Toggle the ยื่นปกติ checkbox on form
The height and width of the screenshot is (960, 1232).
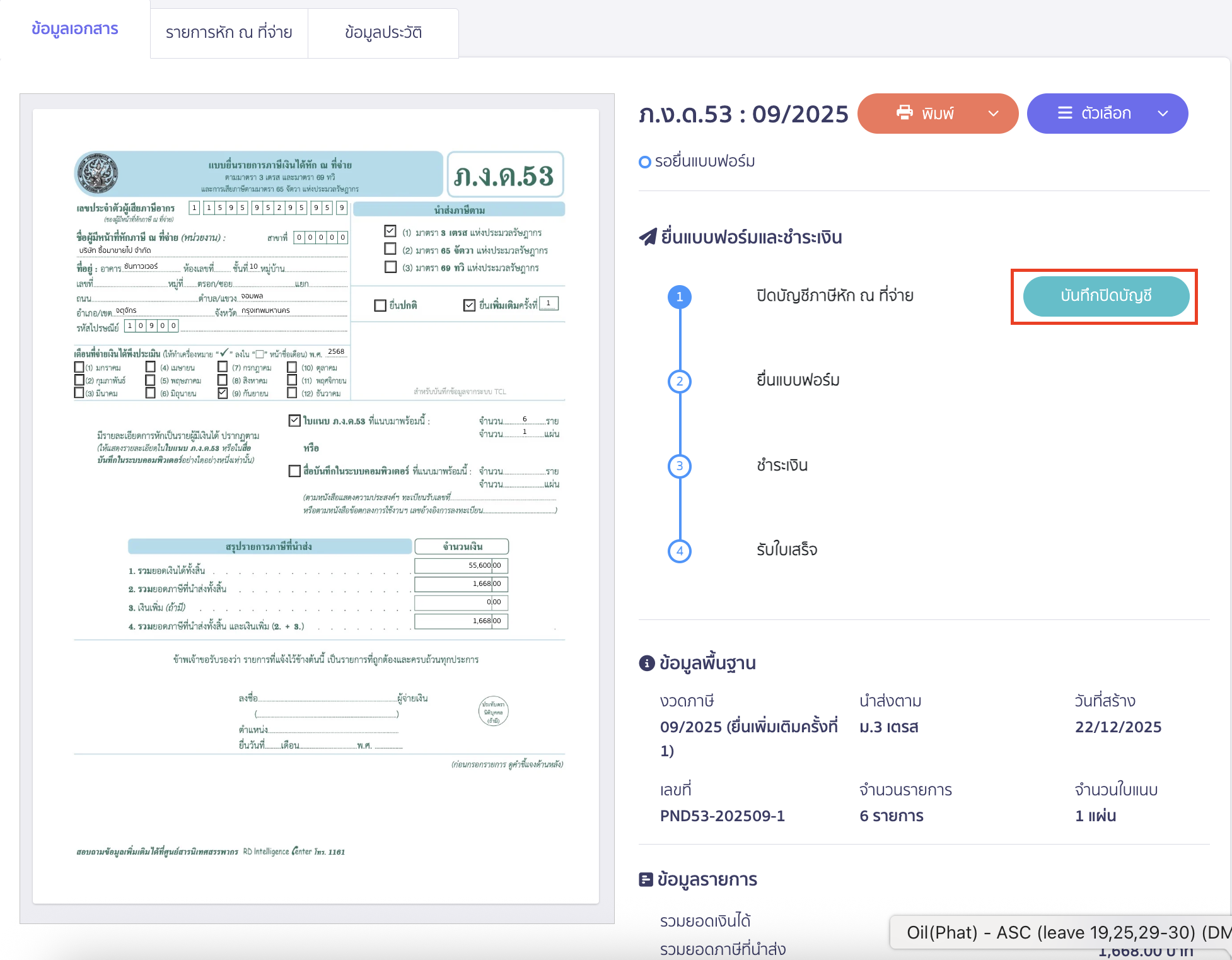click(x=380, y=305)
